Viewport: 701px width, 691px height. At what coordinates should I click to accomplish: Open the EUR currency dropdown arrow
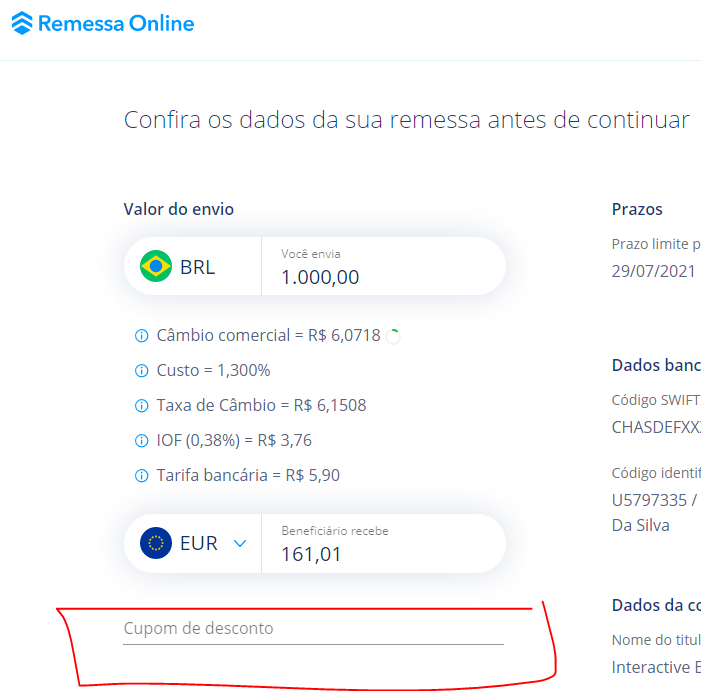click(x=239, y=544)
